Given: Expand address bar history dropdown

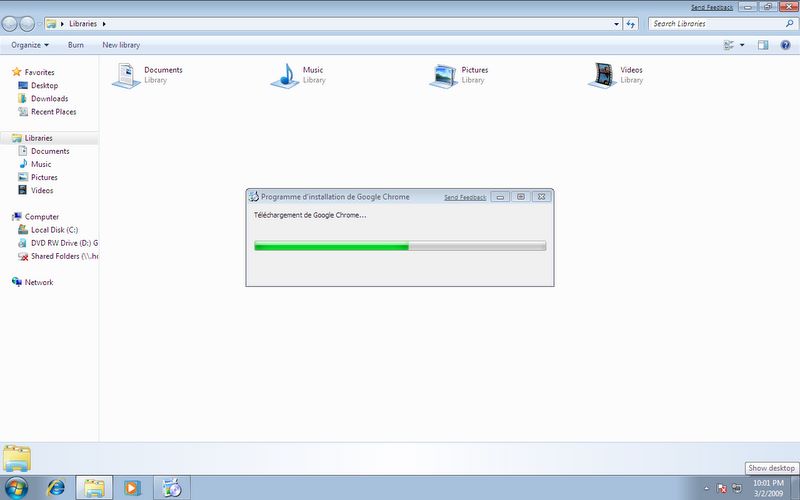Looking at the screenshot, I should tap(616, 23).
